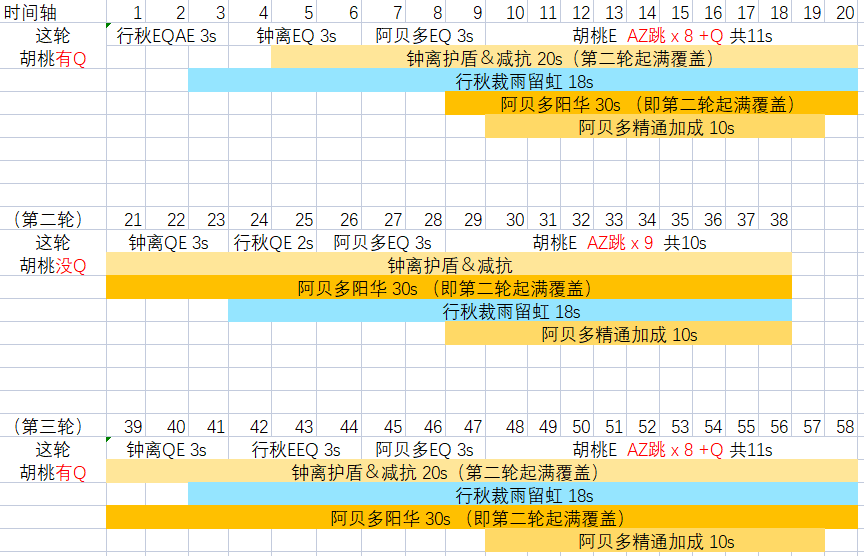Select 胡桃E AZ跳 x 8 +Q cell under 10-20
Screen dimensions: 864x556
tap(672, 36)
